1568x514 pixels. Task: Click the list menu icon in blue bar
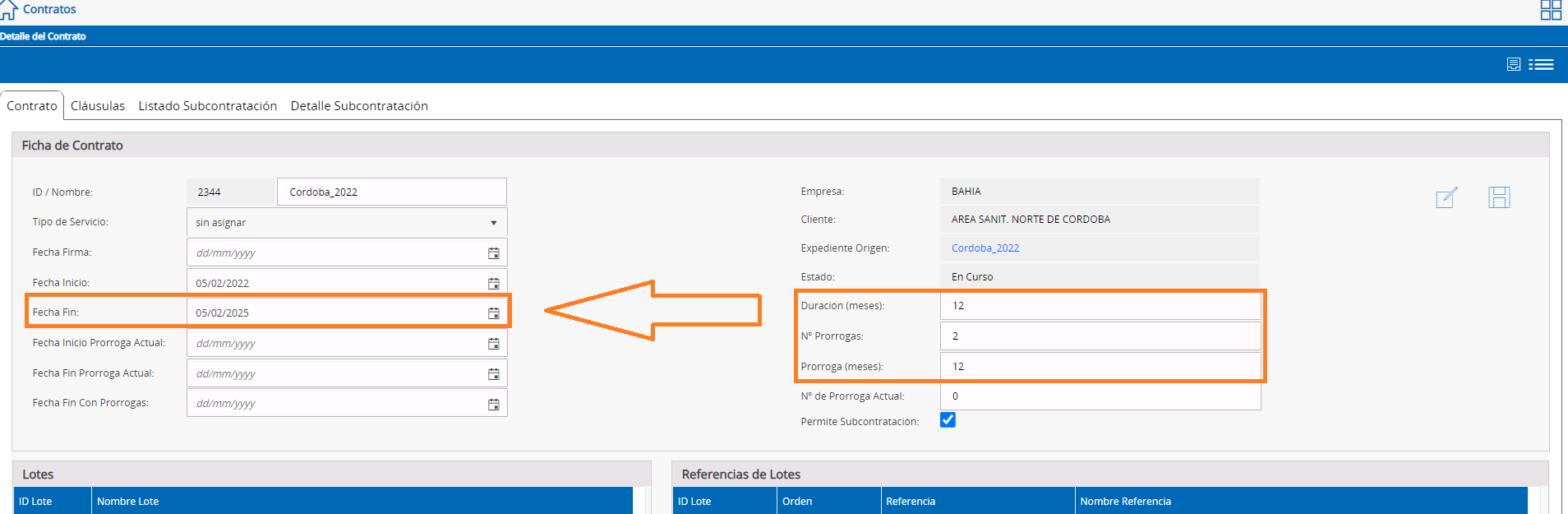tap(1542, 64)
